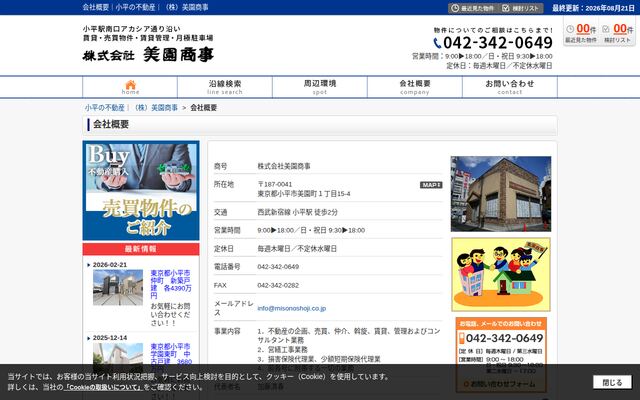Open 最近見た物件 00件 counter clock icon

click(570, 29)
